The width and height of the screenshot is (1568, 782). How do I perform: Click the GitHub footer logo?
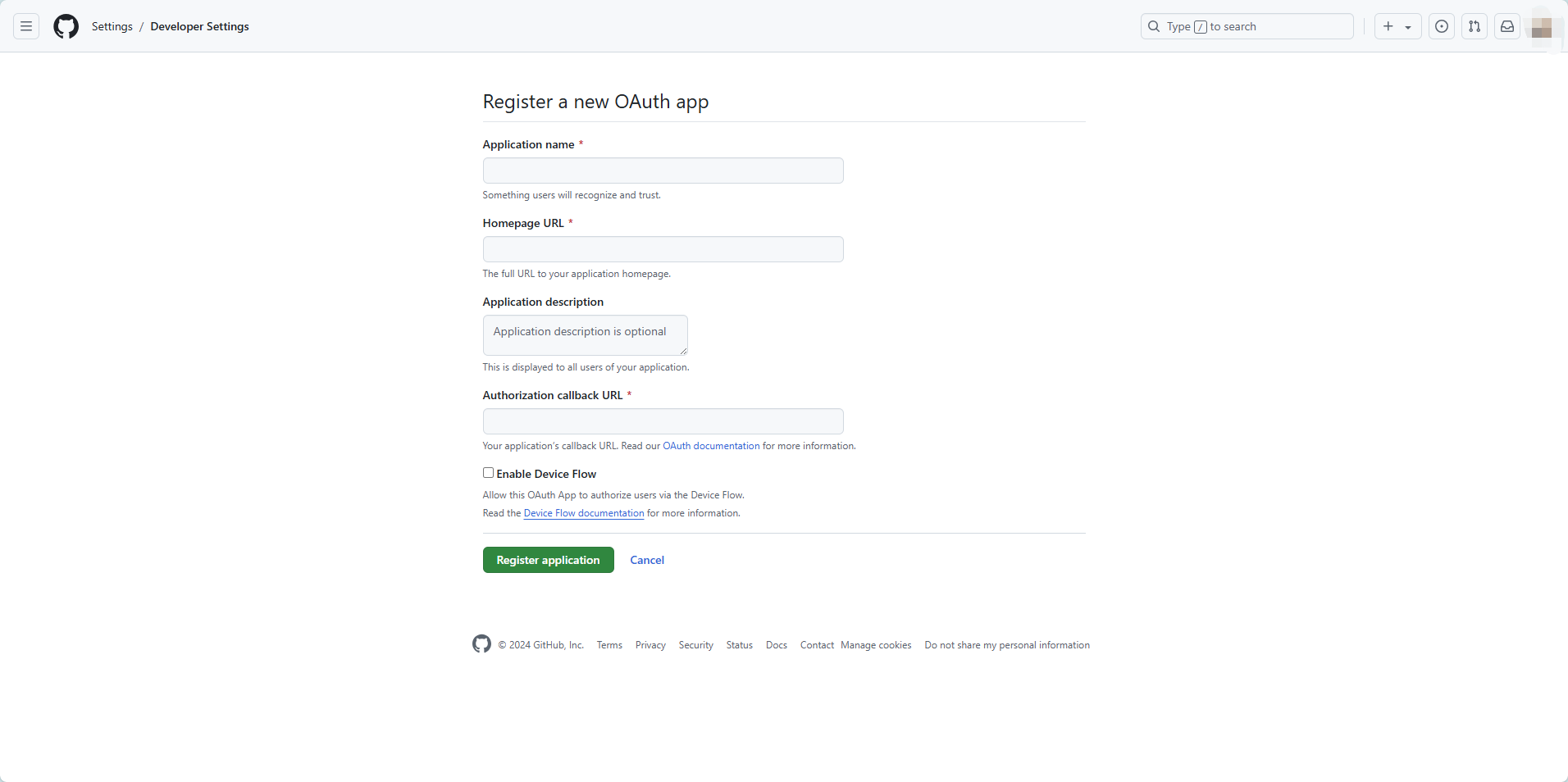click(481, 644)
